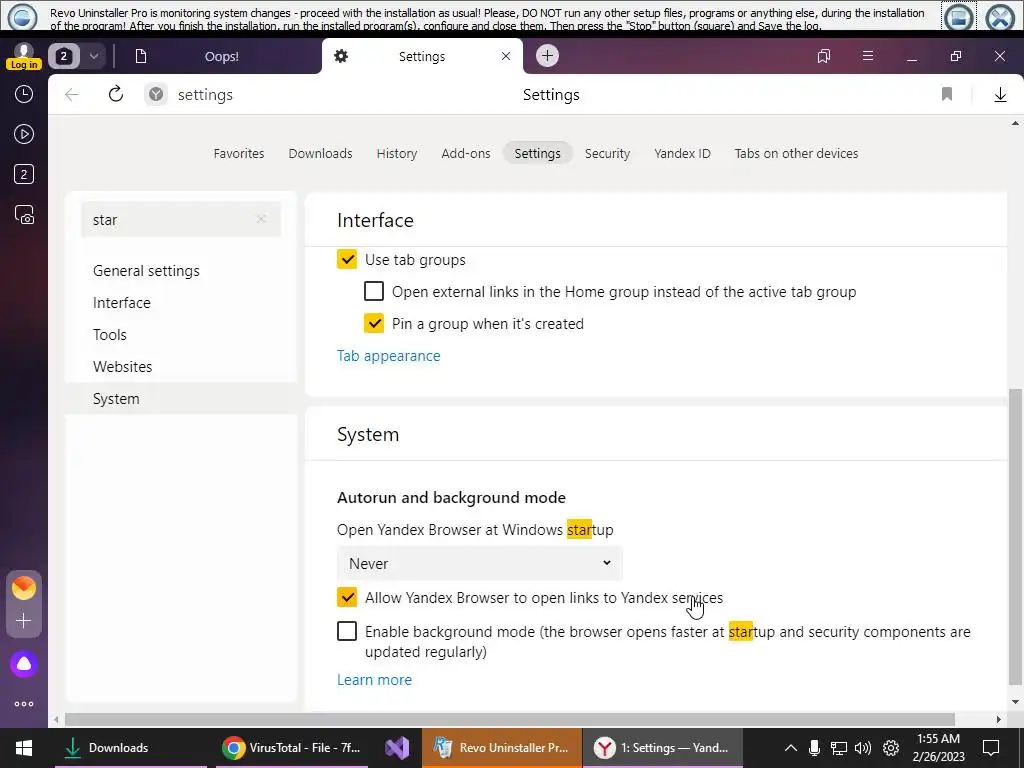This screenshot has width=1024, height=768.
Task: Open the Favorites section
Action: 239,153
